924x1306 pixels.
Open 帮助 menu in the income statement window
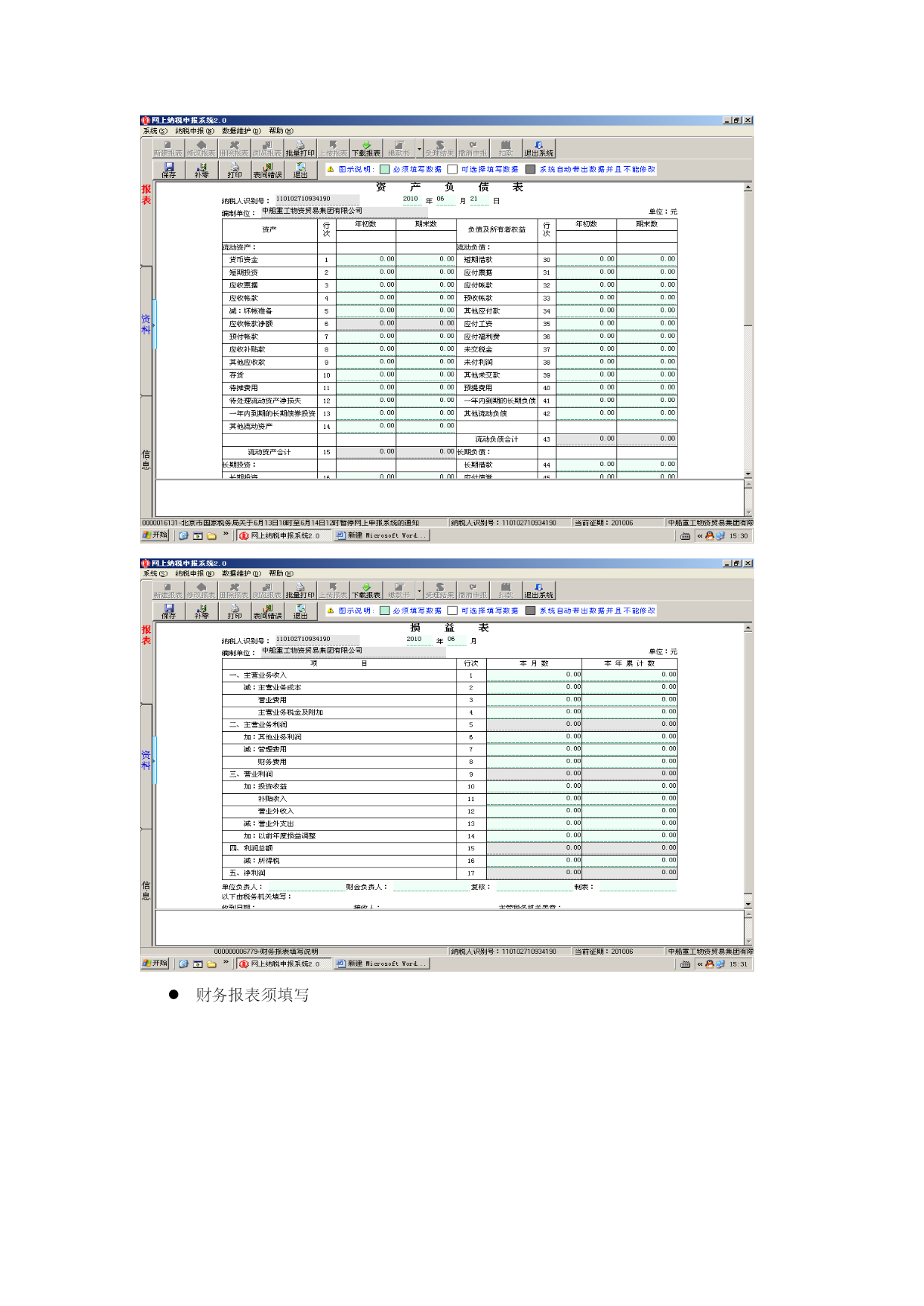point(281,573)
